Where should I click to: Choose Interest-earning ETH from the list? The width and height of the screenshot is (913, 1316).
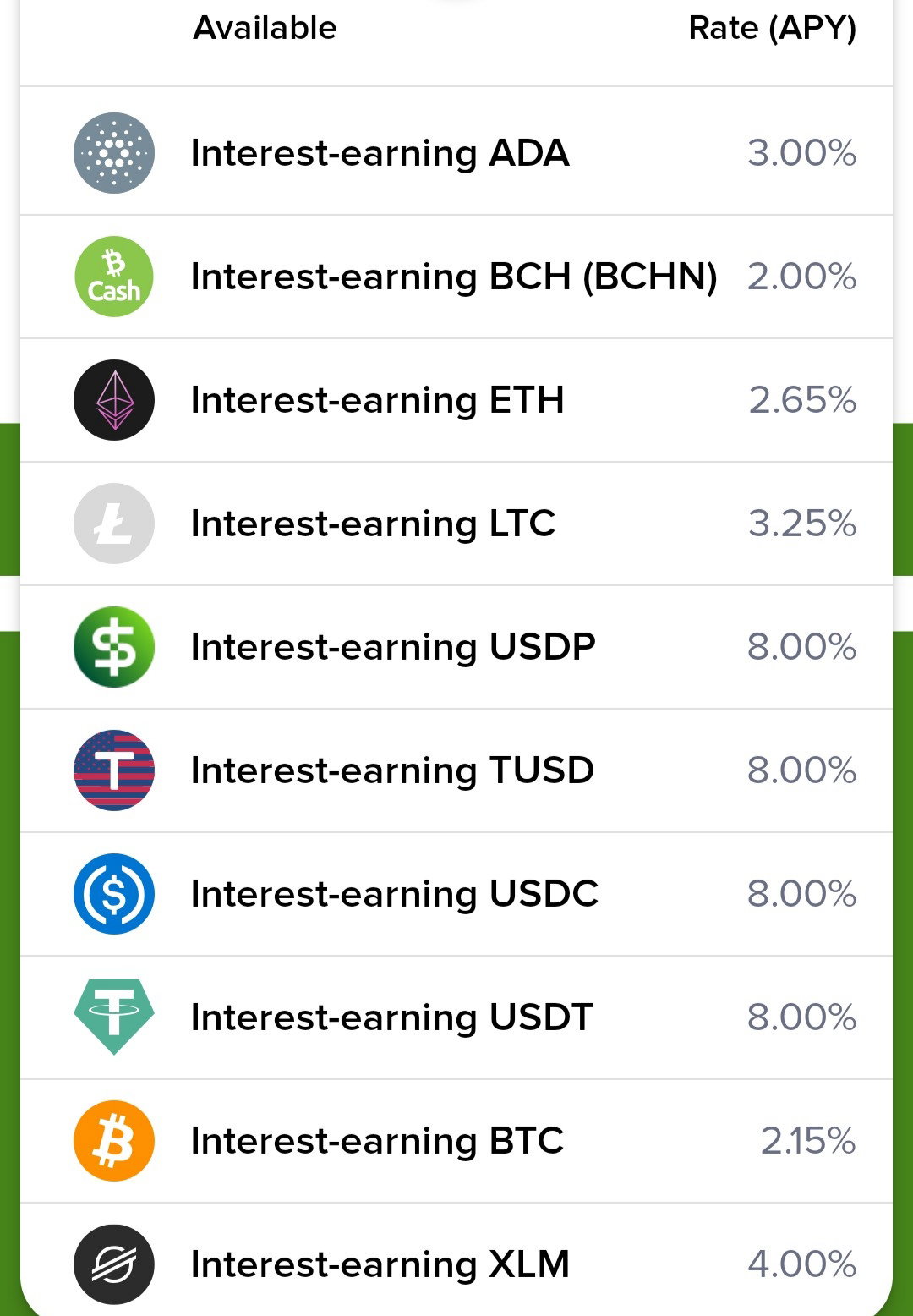click(x=378, y=401)
